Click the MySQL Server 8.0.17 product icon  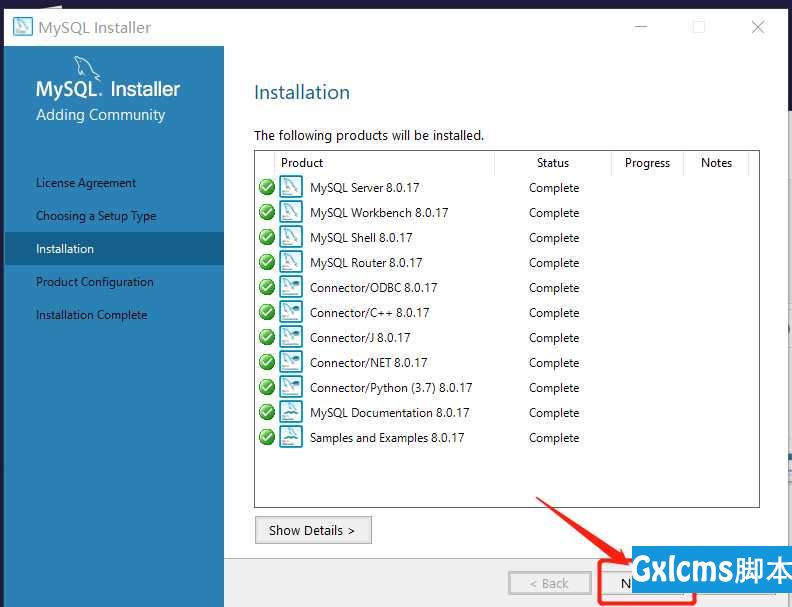pos(291,187)
